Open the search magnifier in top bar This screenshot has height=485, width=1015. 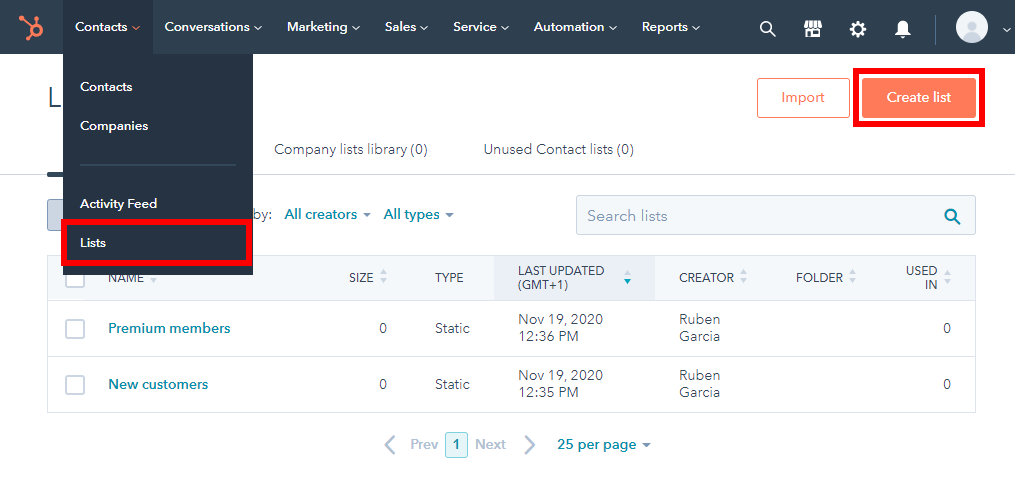(x=767, y=28)
